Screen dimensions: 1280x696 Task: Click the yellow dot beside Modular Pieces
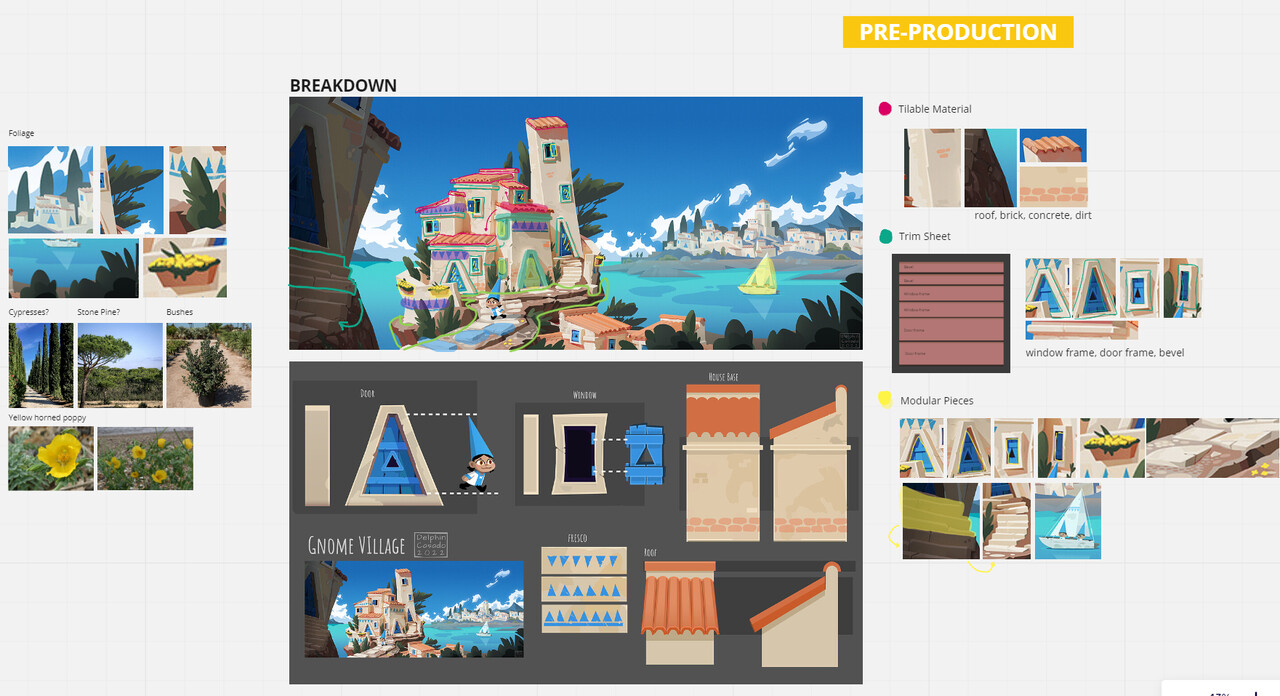[x=885, y=400]
